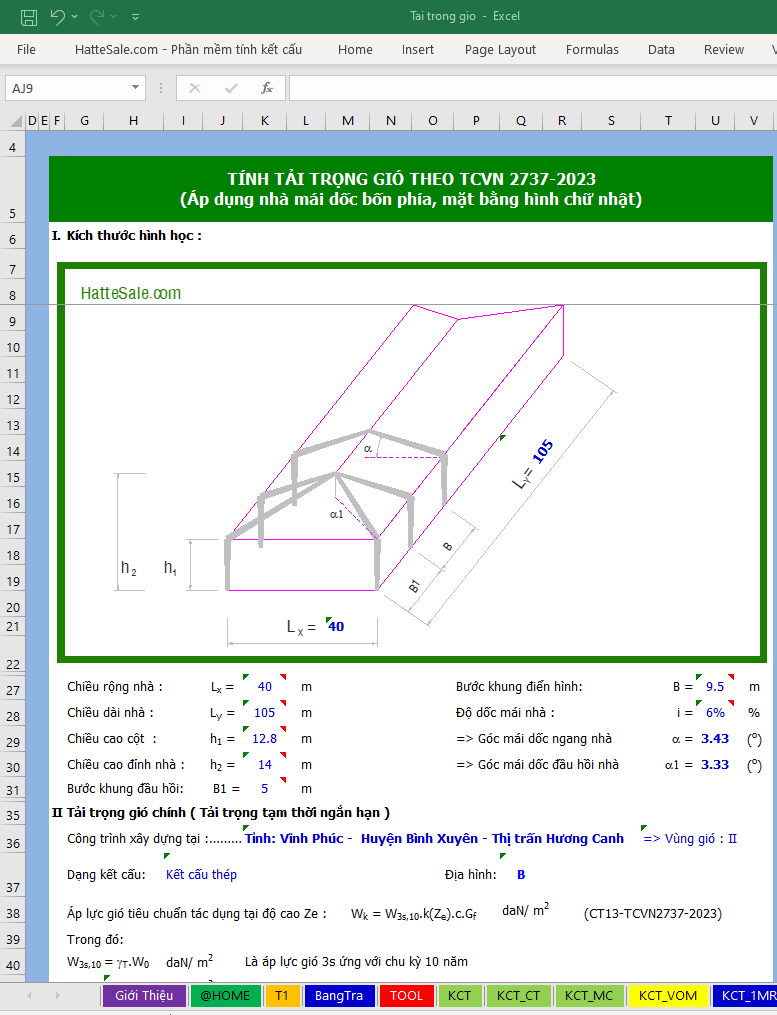The width and height of the screenshot is (777, 1015).
Task: Expand the Name Box dropdown arrow
Action: tap(135, 87)
